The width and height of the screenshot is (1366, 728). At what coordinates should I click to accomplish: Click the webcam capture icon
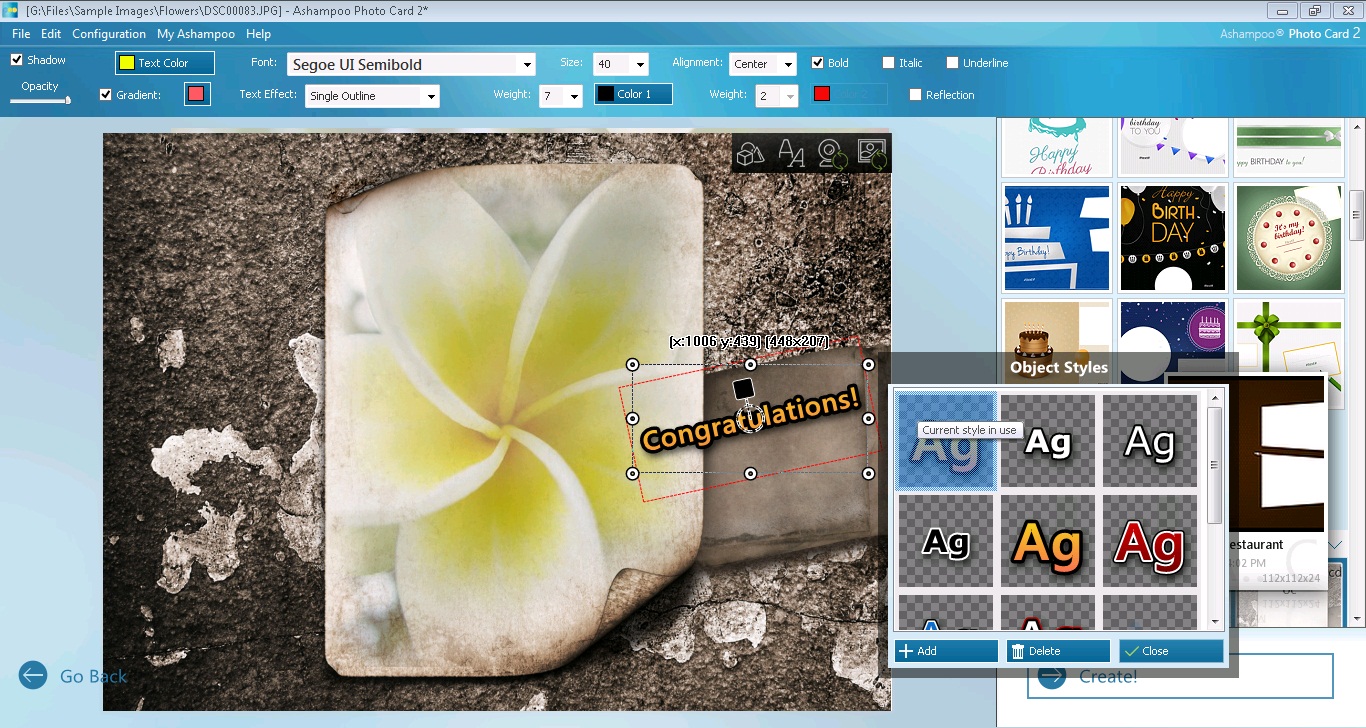tap(831, 154)
